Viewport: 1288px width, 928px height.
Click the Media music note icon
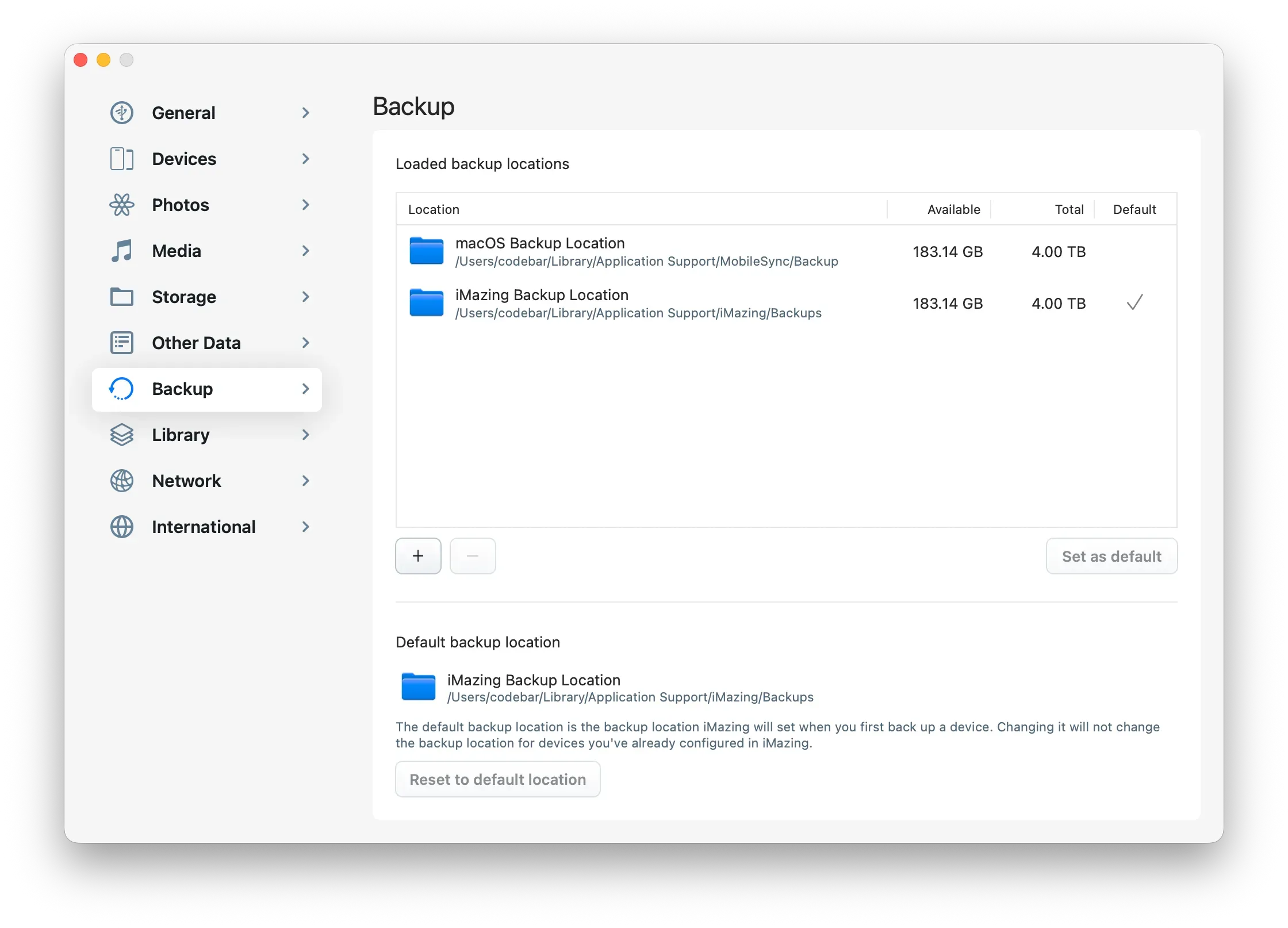[121, 251]
